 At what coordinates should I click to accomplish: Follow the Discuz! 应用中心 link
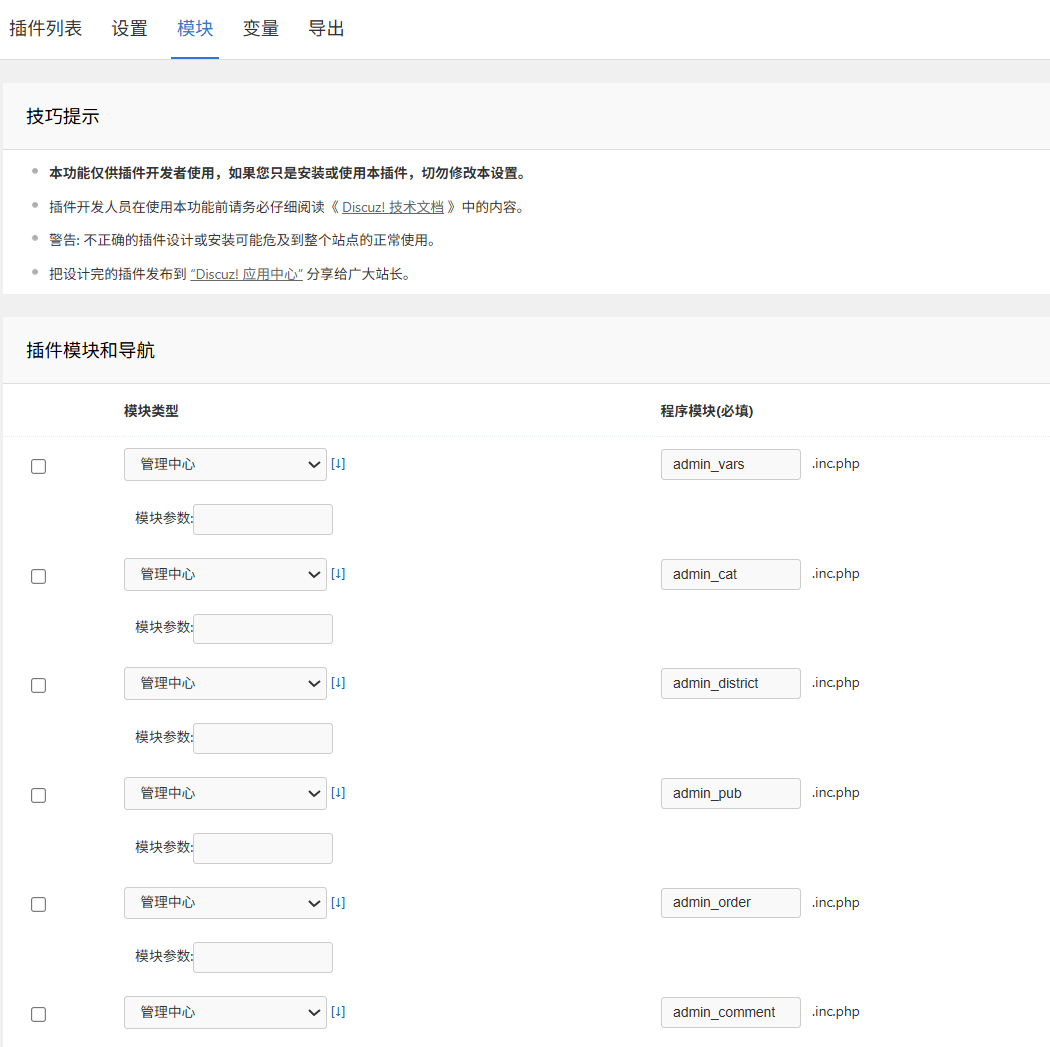point(246,274)
